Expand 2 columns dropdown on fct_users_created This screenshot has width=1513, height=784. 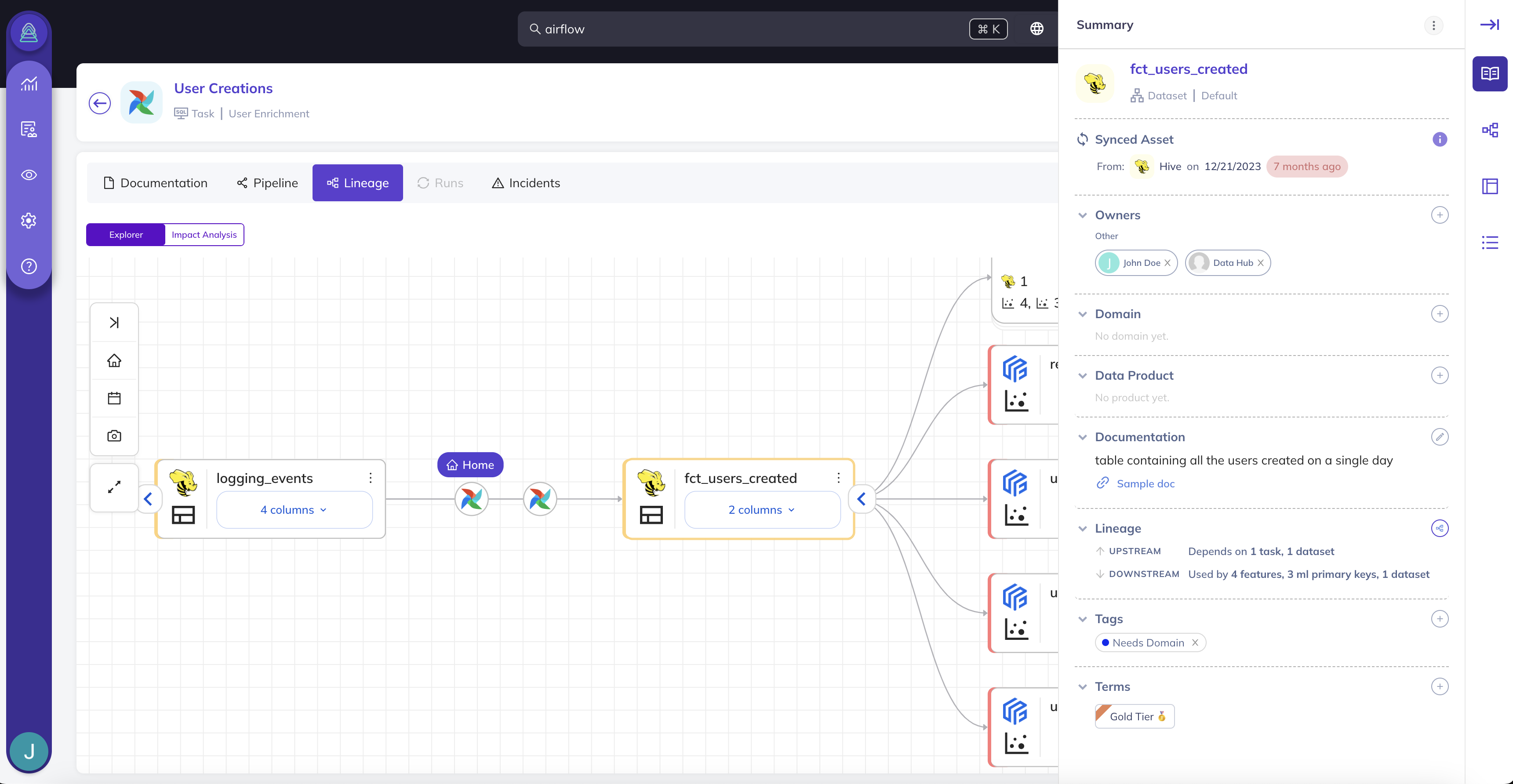click(761, 510)
